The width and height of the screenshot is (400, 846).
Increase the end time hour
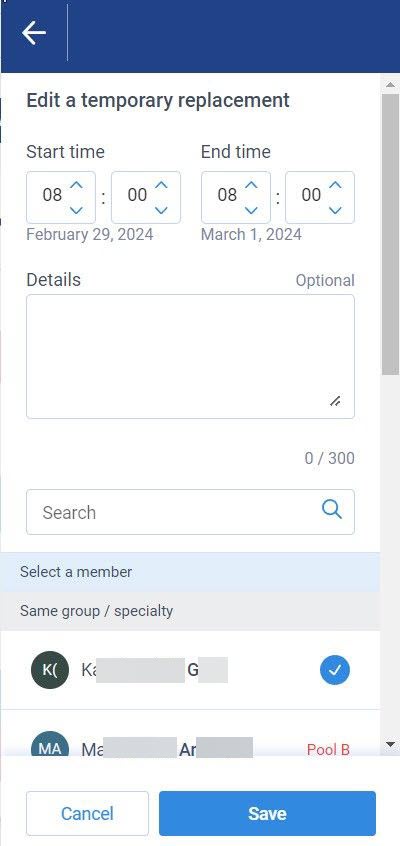pos(251,185)
